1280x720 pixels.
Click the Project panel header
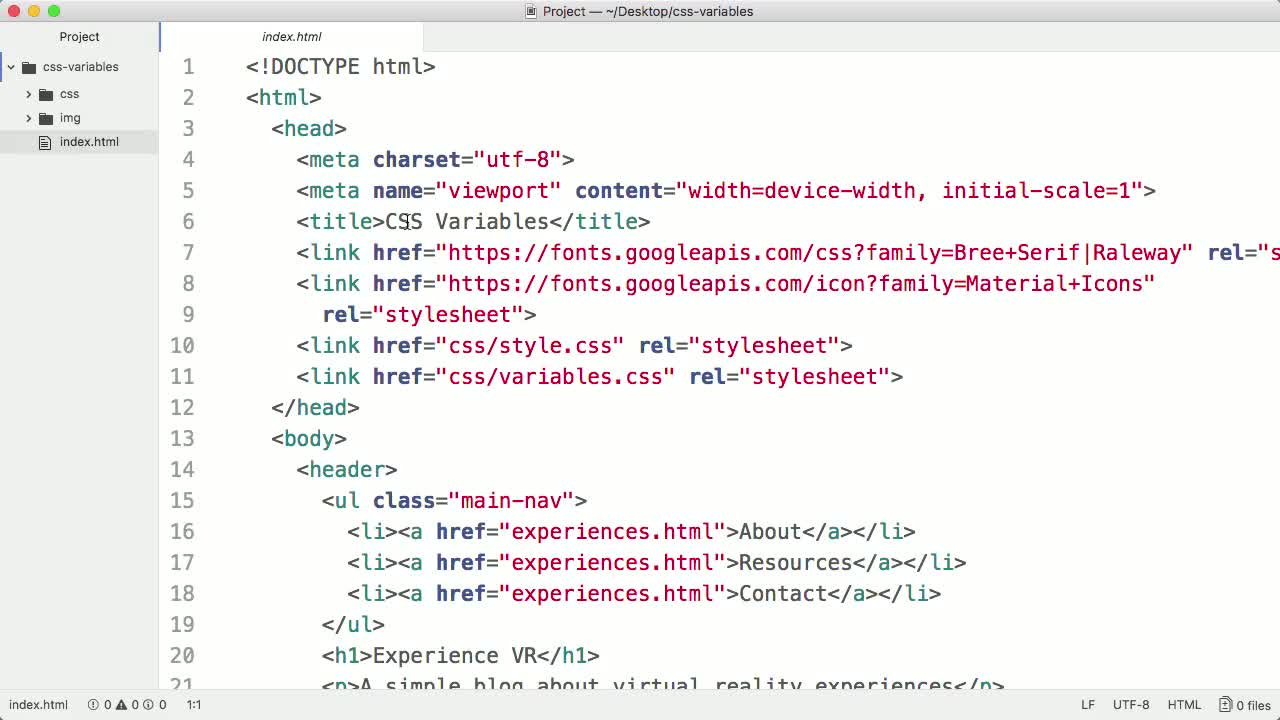click(79, 37)
